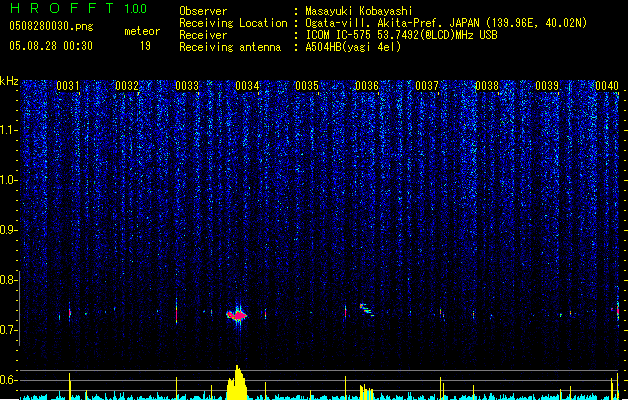The height and width of the screenshot is (400, 629).
Task: Click the 0.7 kHz axis tick label
Action: [x=8, y=330]
